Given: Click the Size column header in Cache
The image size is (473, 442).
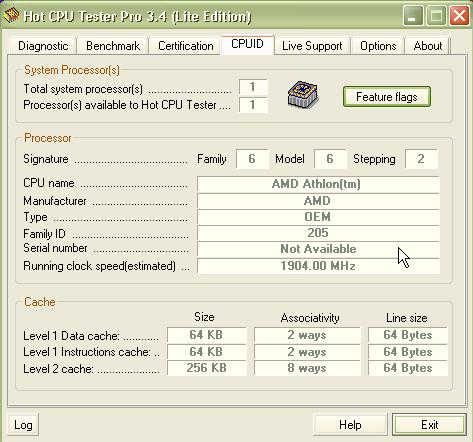Looking at the screenshot, I should coord(204,317).
